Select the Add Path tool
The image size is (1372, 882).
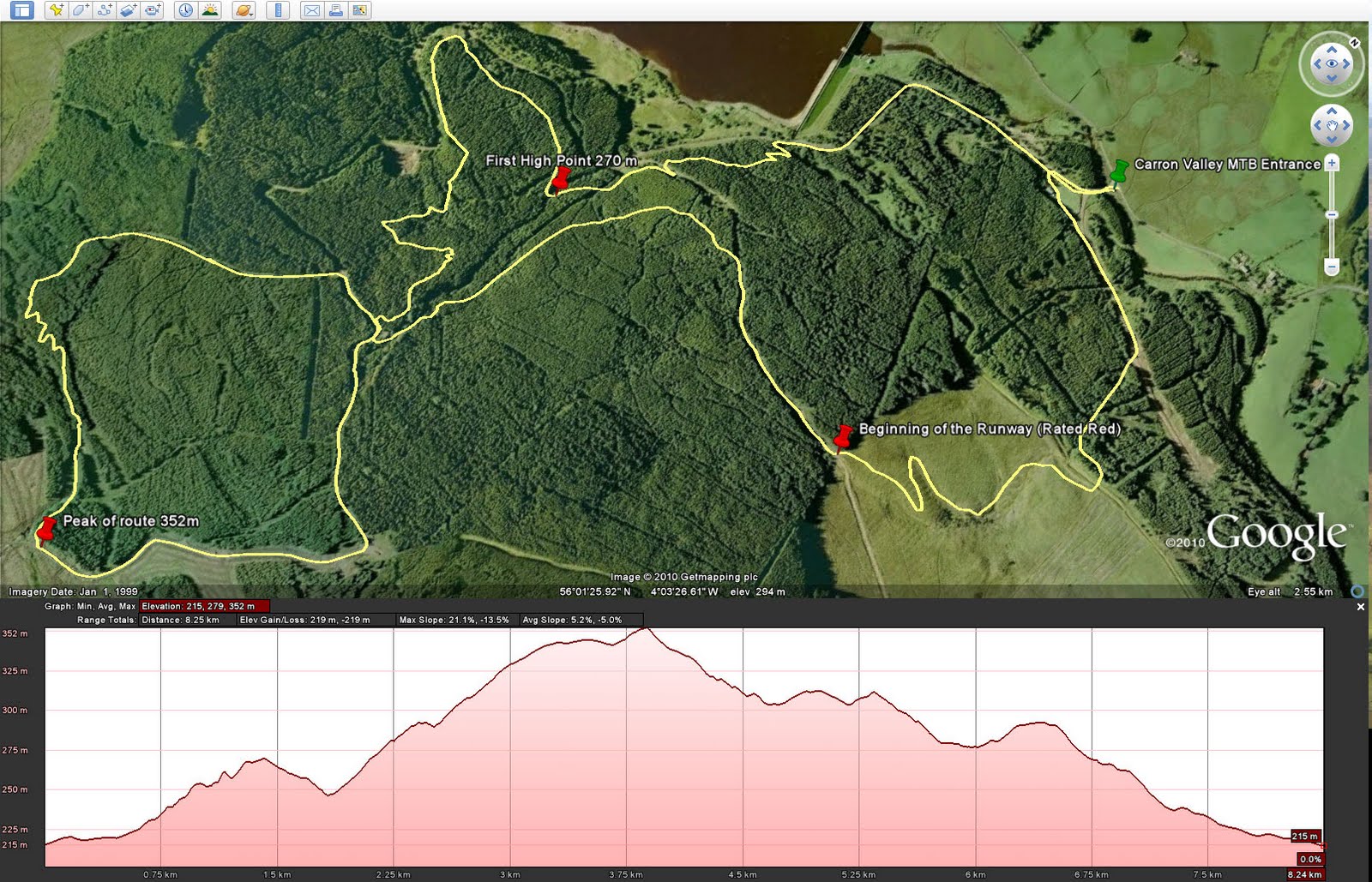coord(103,11)
